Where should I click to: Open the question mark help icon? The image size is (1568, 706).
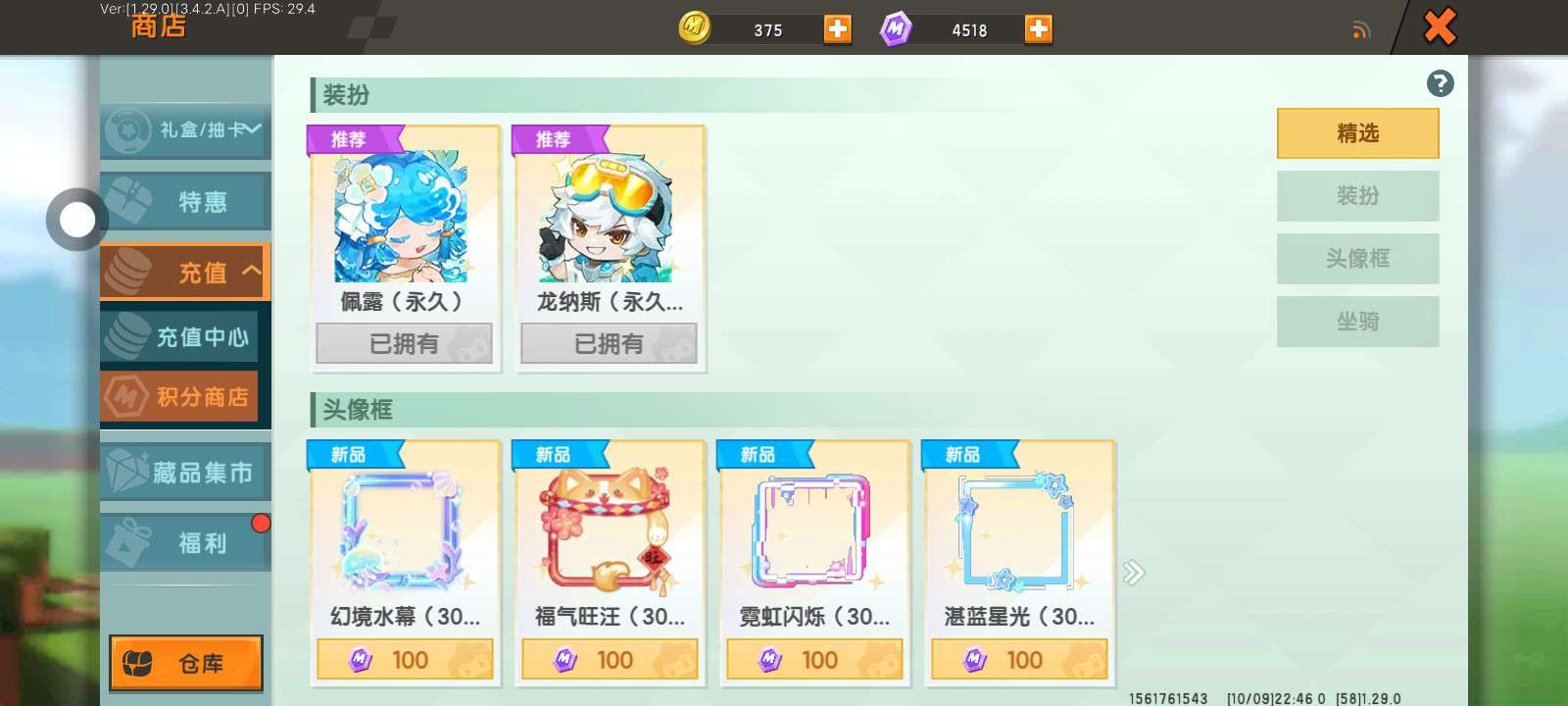point(1440,83)
